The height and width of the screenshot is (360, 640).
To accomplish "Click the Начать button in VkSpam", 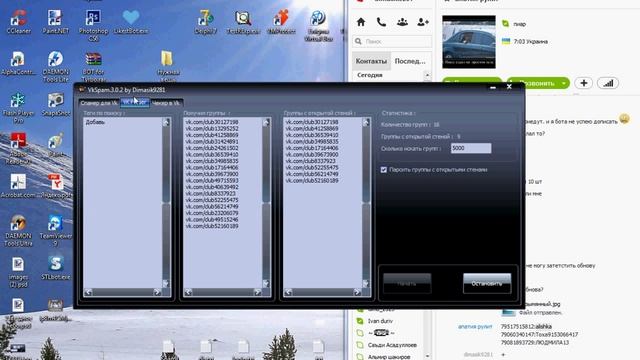I will point(407,283).
